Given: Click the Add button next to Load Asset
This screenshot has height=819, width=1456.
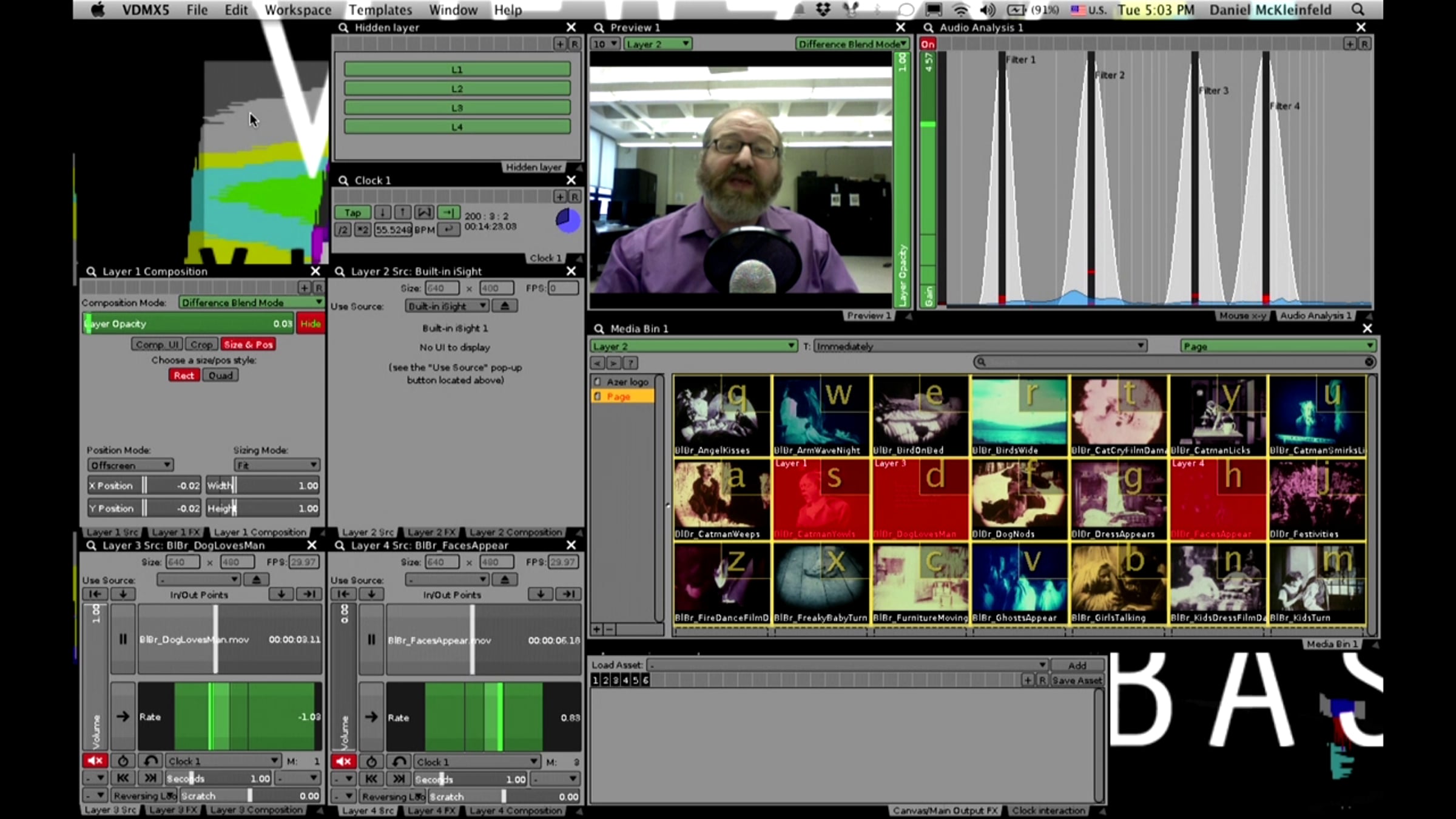Looking at the screenshot, I should tap(1077, 665).
